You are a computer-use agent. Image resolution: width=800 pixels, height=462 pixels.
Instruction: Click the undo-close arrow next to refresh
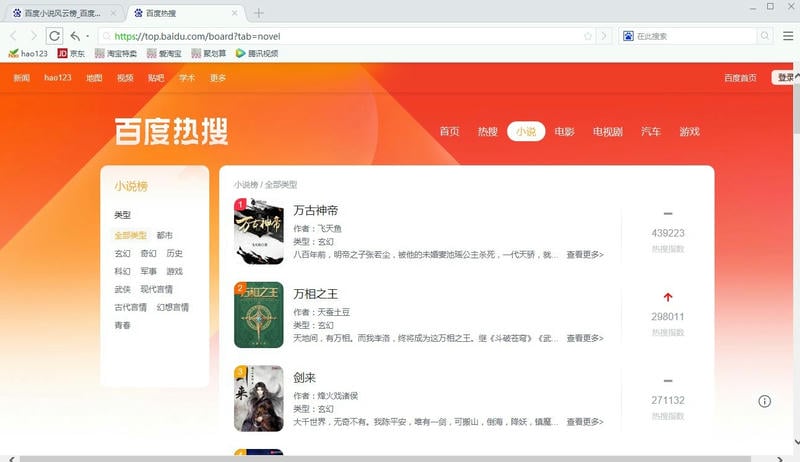[75, 36]
